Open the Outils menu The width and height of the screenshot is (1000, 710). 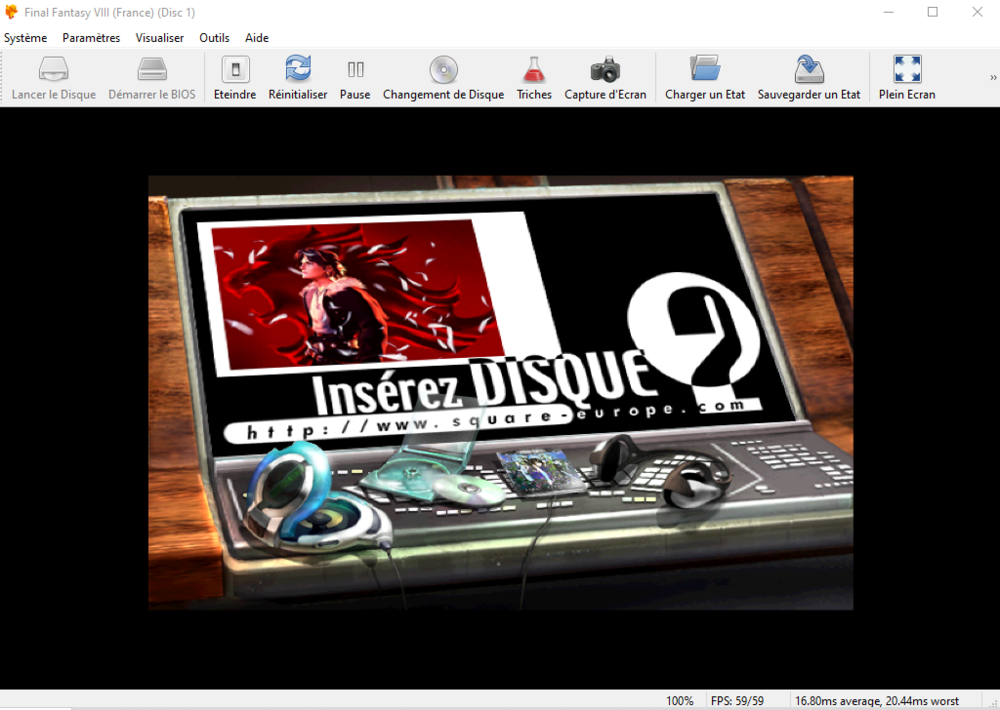pyautogui.click(x=214, y=38)
